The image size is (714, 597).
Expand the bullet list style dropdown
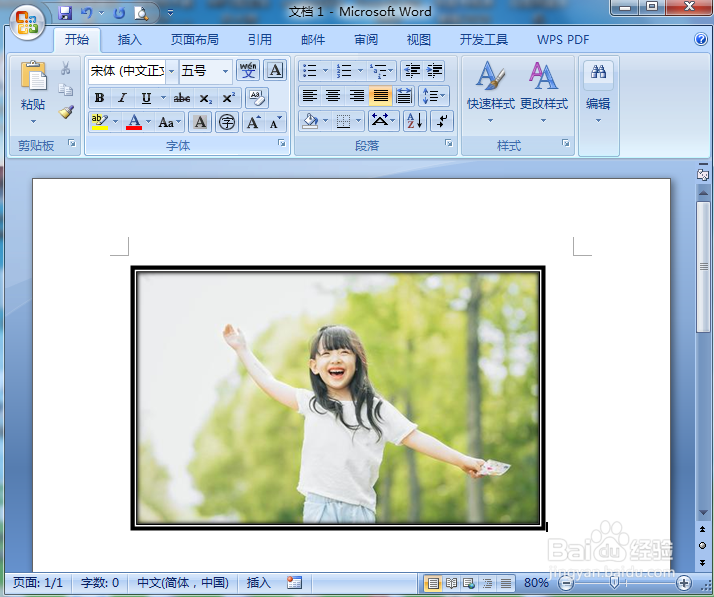(x=325, y=71)
